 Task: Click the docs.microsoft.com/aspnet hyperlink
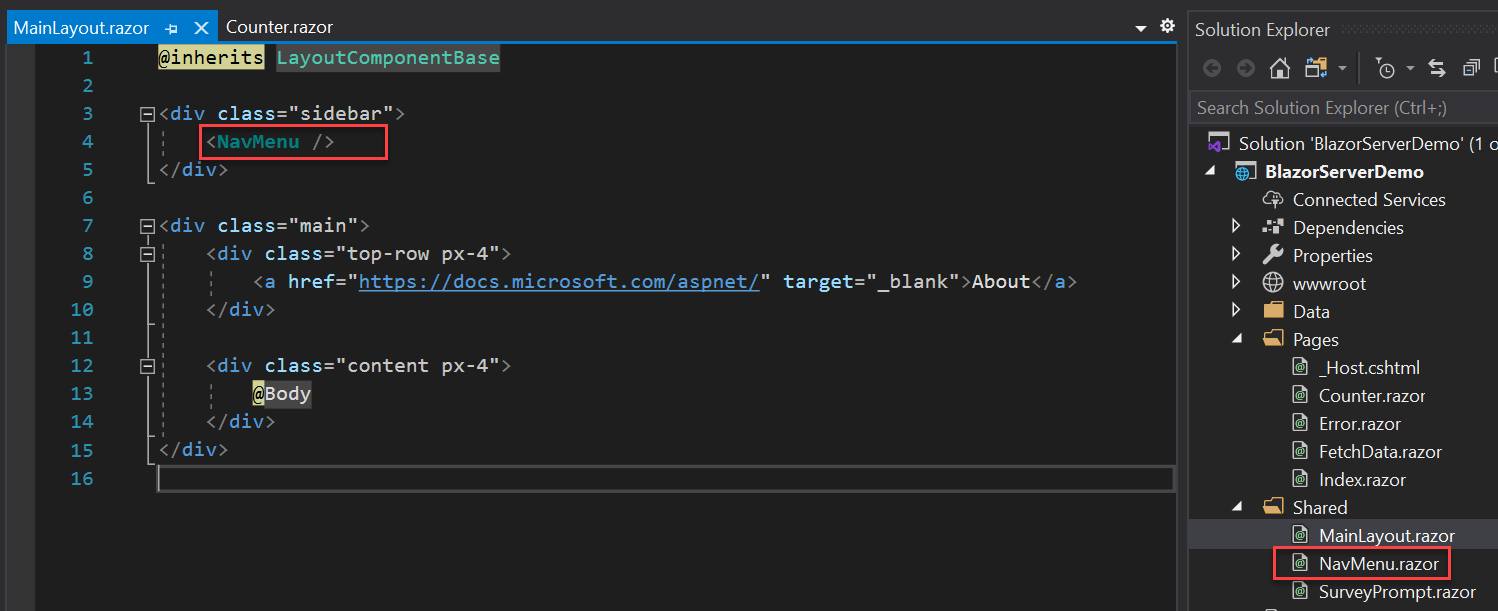tap(561, 281)
